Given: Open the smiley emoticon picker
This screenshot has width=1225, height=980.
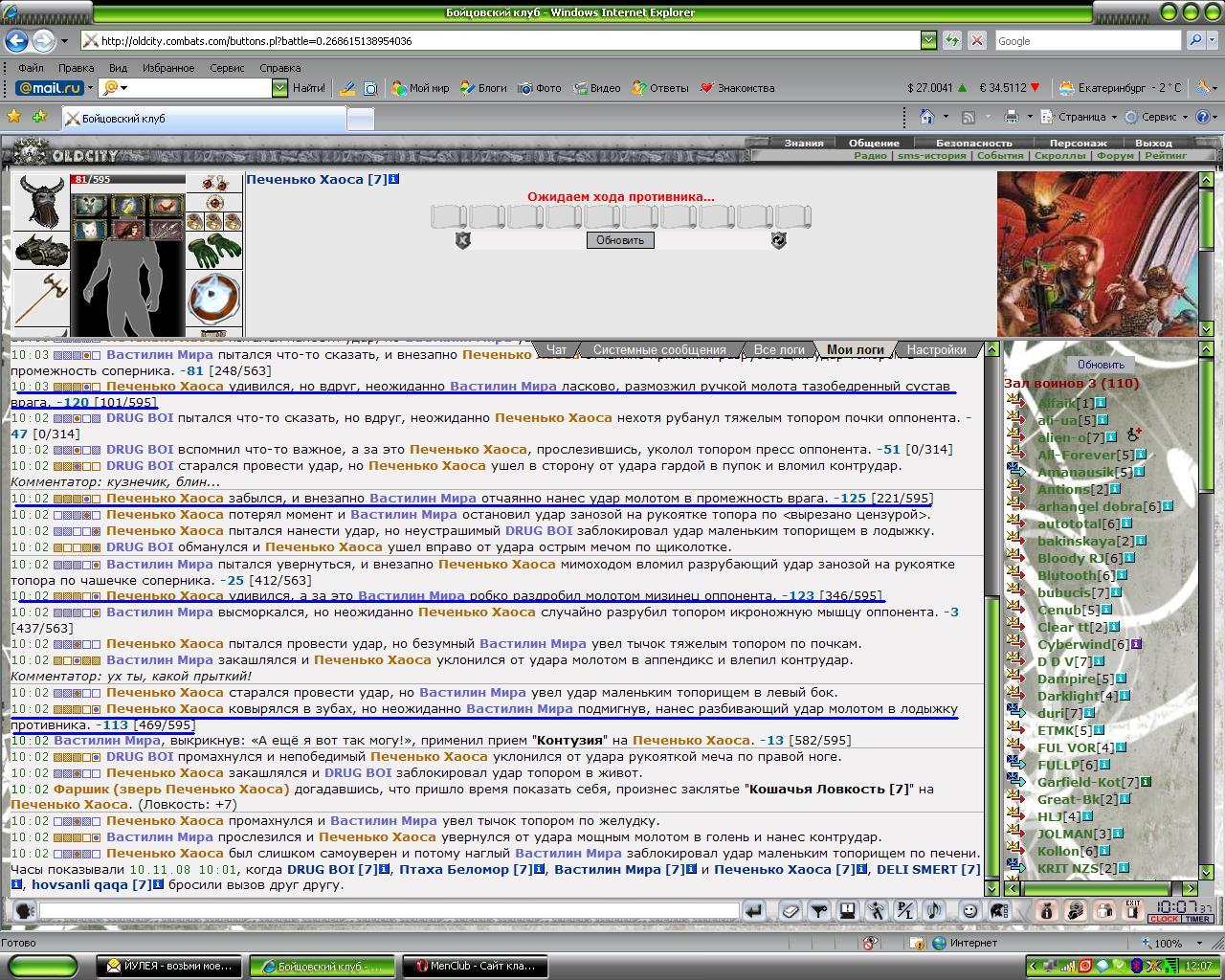Looking at the screenshot, I should coord(969,911).
